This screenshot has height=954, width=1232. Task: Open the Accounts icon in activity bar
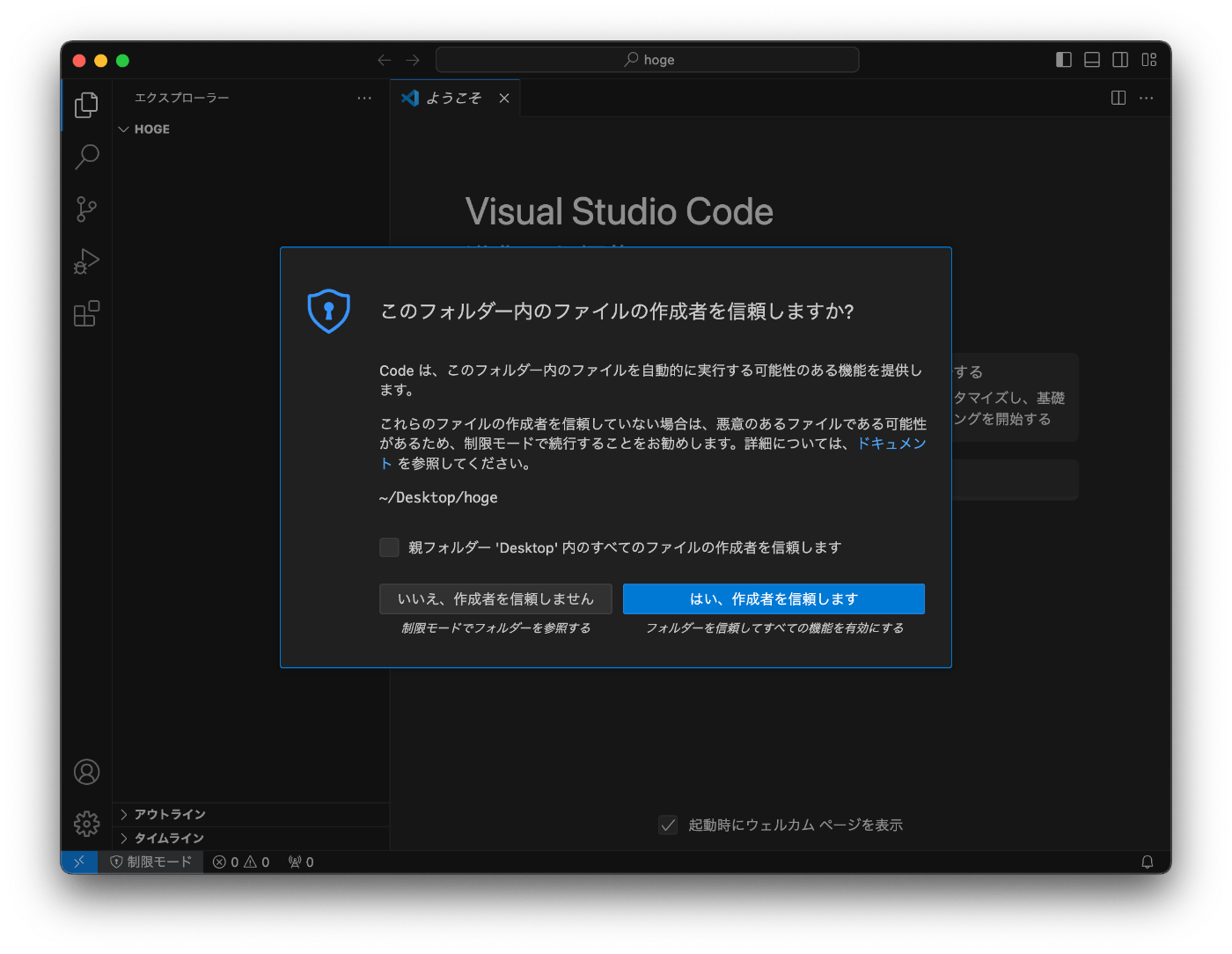tap(86, 772)
